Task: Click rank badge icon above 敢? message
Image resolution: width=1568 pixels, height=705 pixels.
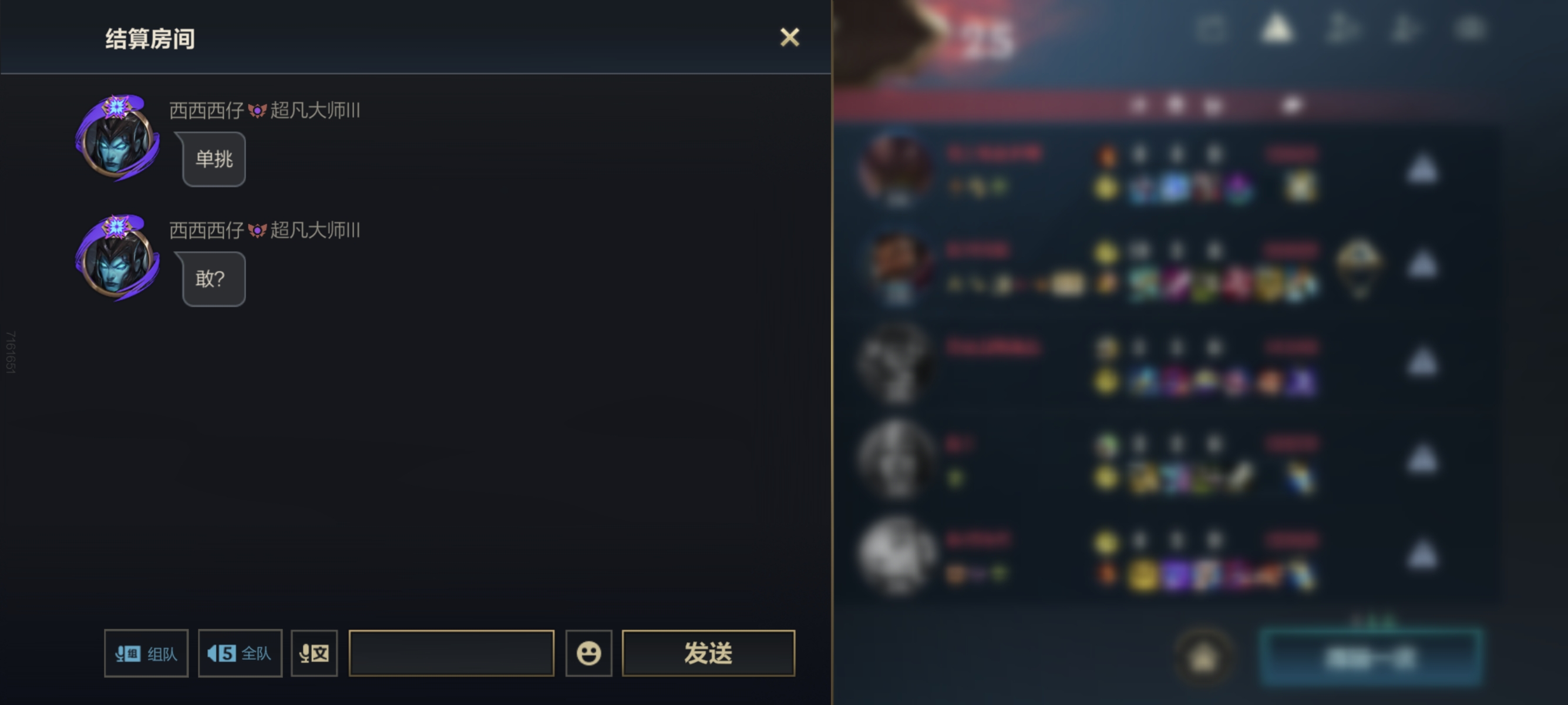Action: coord(257,231)
